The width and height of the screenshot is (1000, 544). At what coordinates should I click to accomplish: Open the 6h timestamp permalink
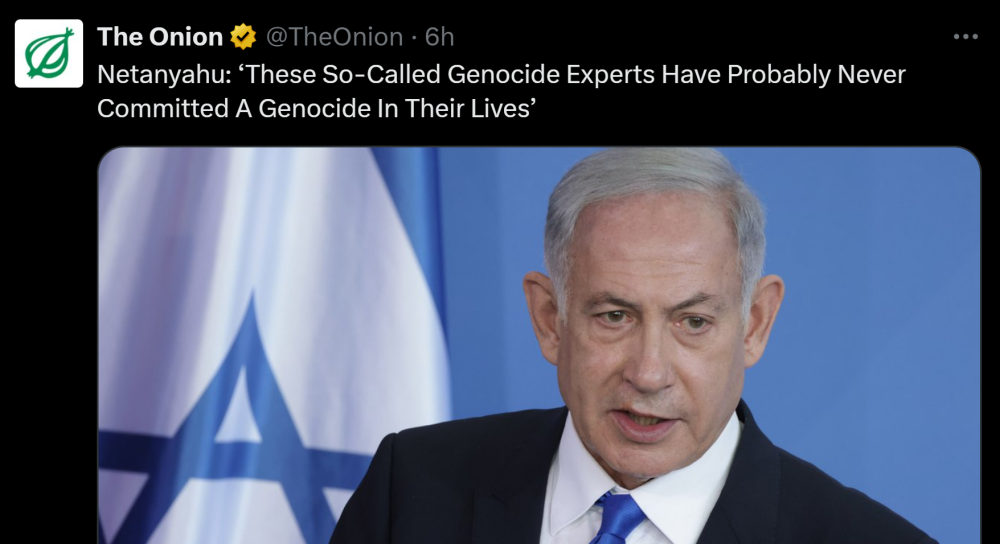(439, 37)
